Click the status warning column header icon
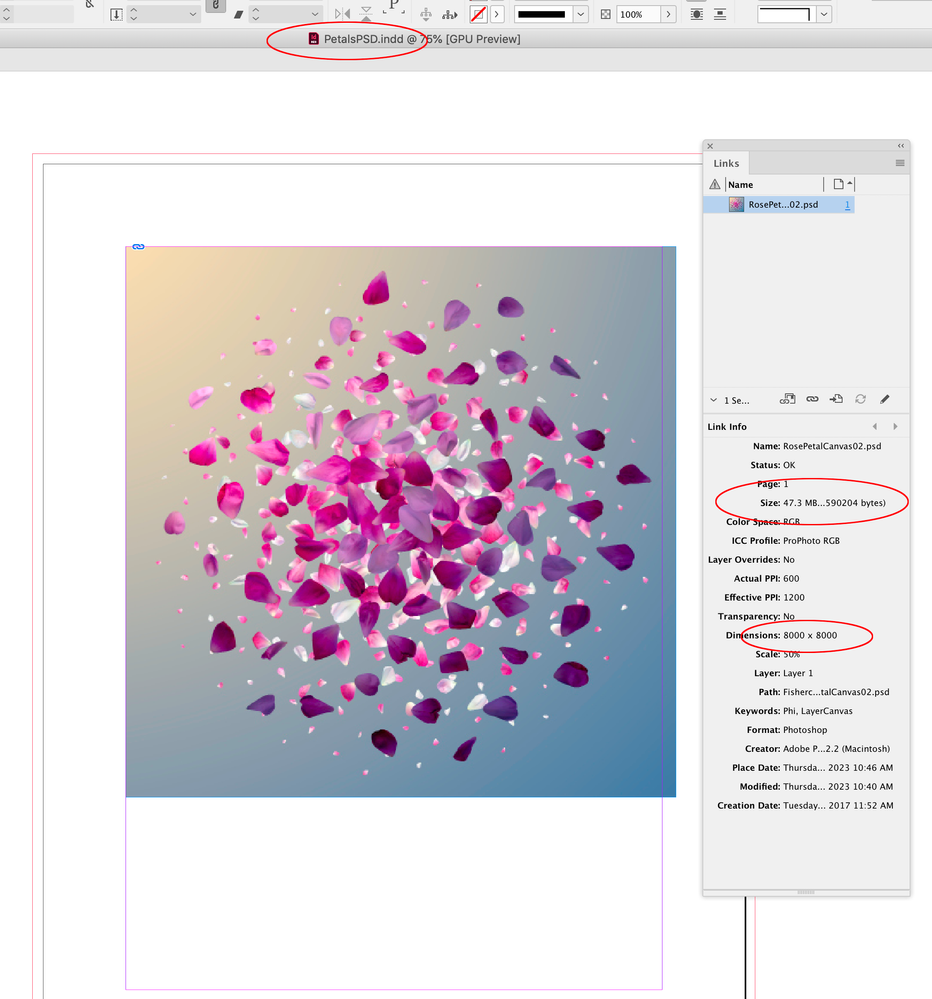932x999 pixels. (x=715, y=184)
